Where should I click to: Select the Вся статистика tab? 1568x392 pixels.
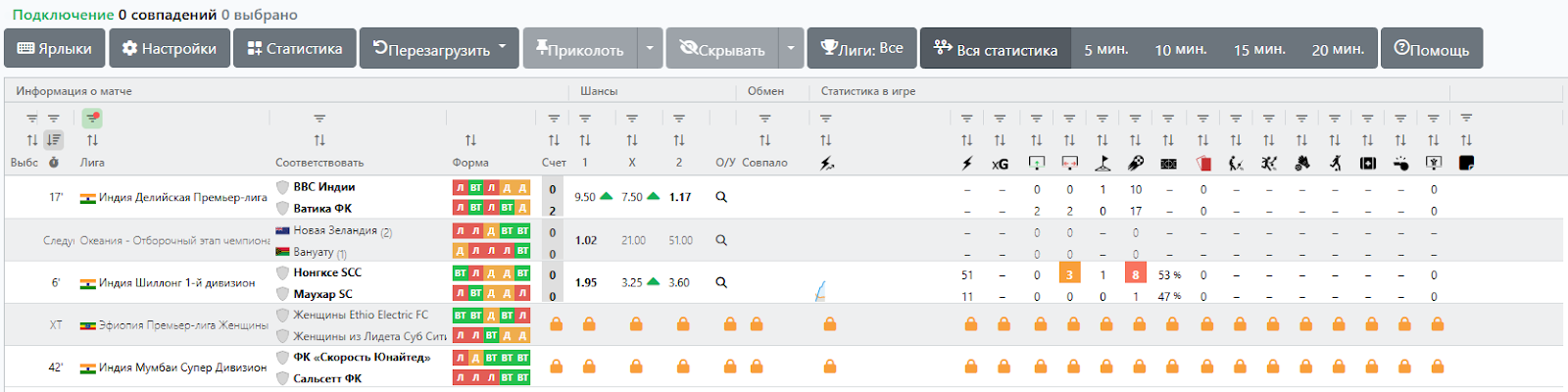click(996, 48)
